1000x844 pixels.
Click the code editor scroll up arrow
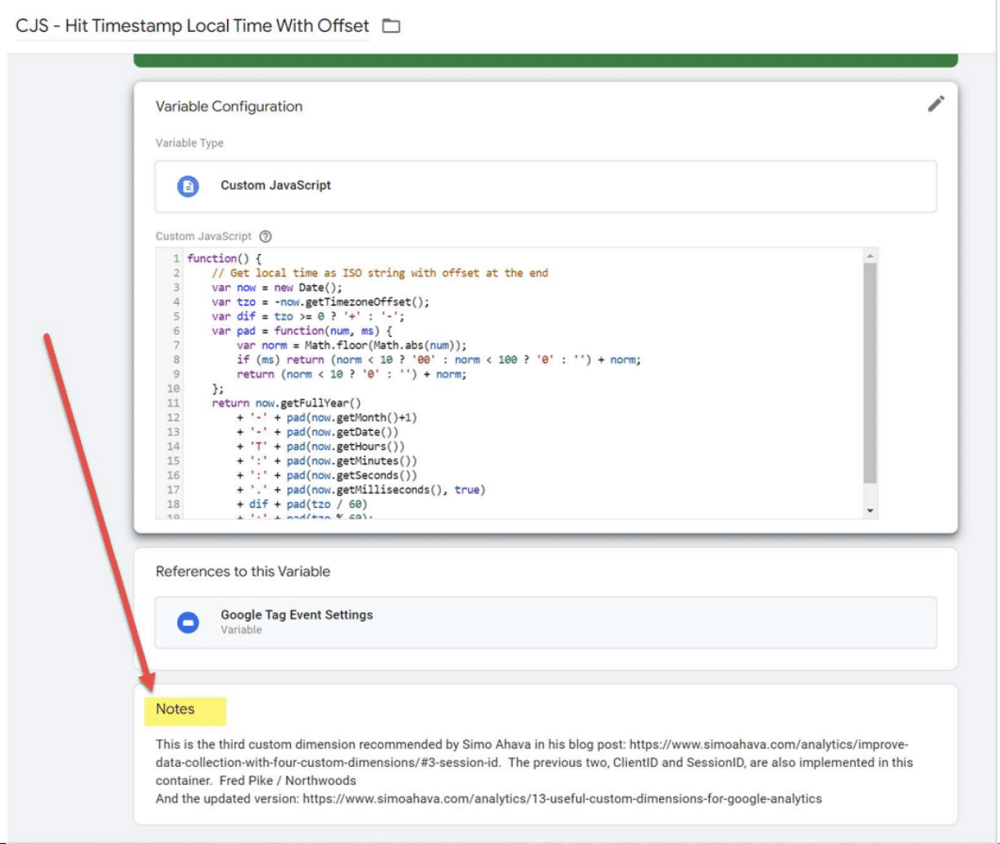(870, 257)
